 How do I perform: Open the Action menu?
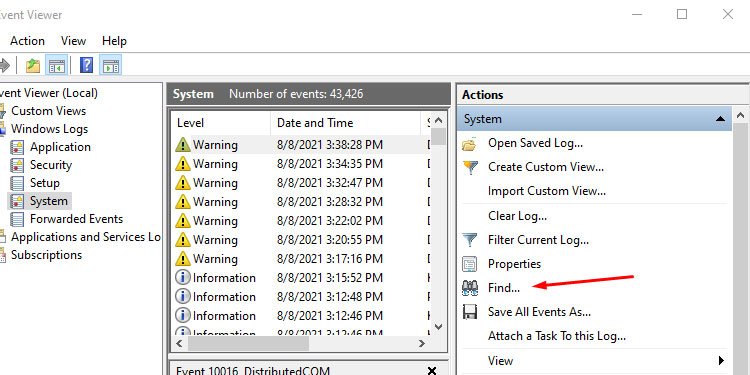(x=27, y=41)
